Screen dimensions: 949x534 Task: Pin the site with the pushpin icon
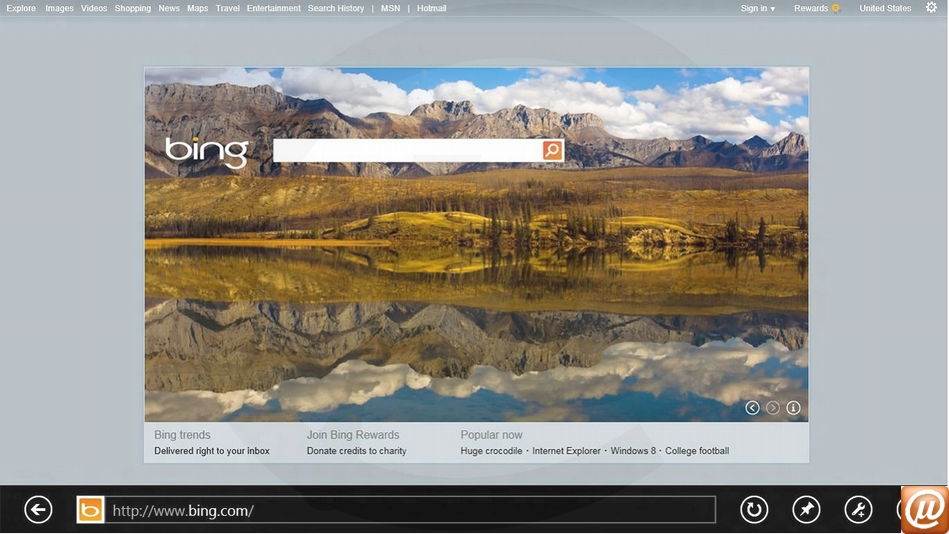coord(806,510)
